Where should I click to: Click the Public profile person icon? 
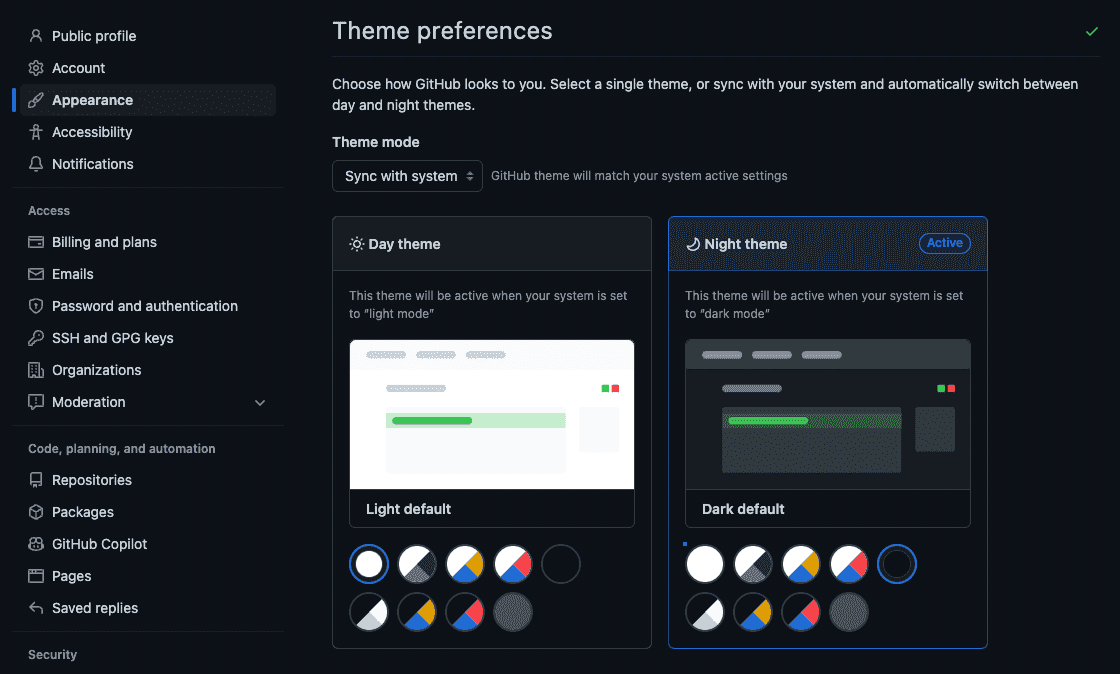point(36,36)
